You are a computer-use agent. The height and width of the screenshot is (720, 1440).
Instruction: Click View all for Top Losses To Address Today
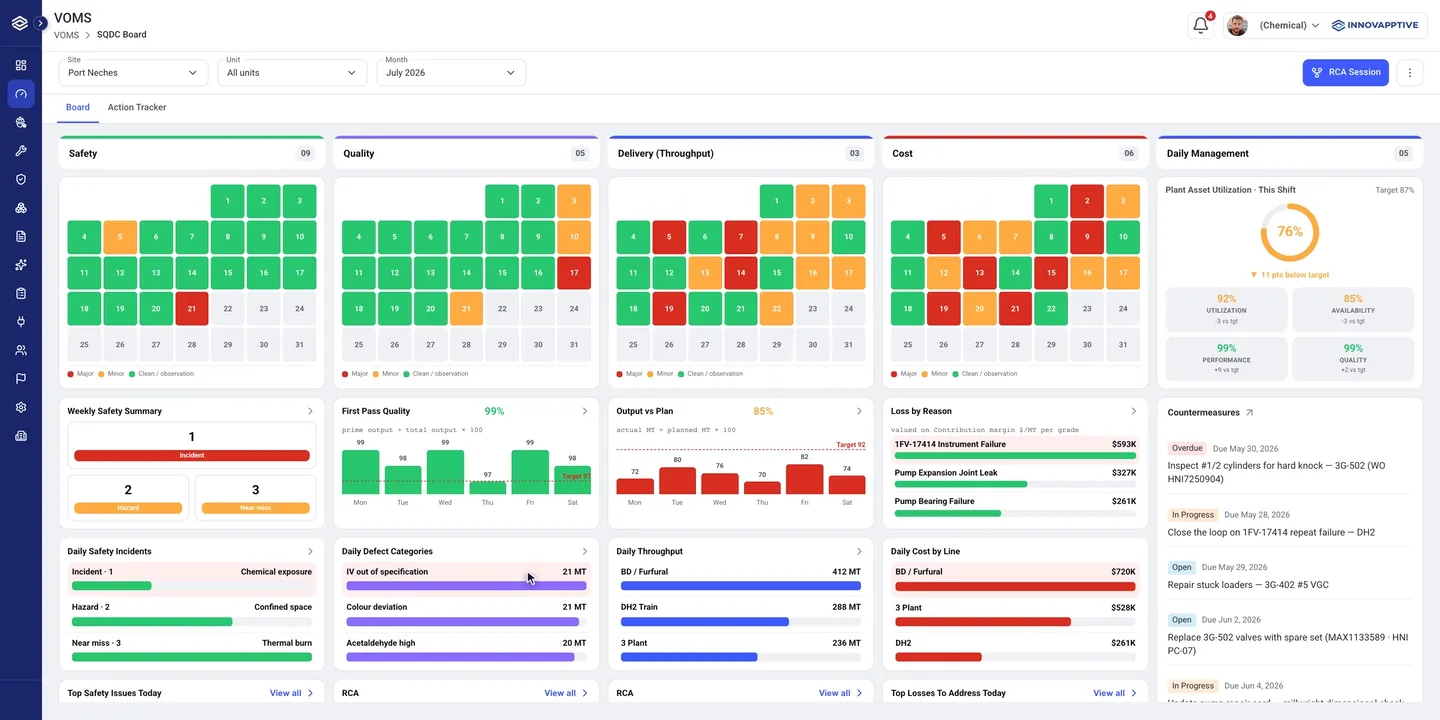[x=1115, y=693]
